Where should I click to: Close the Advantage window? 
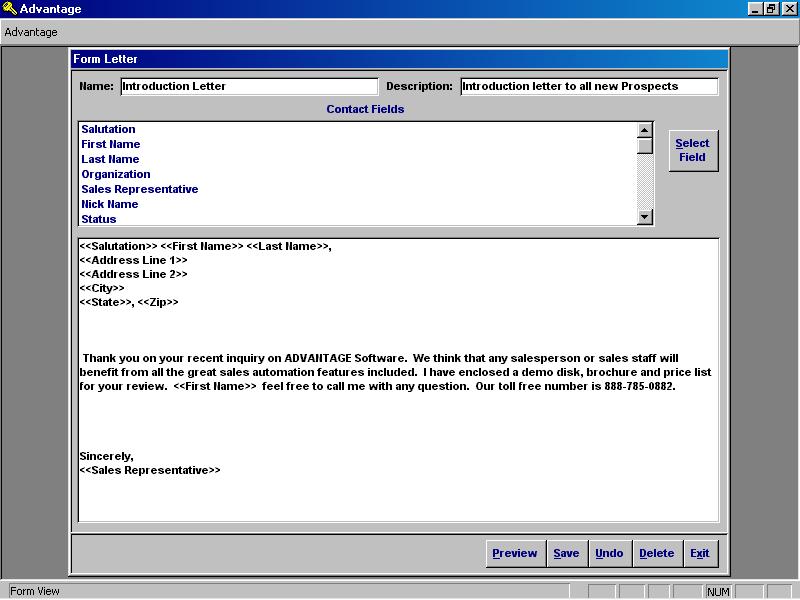789,9
